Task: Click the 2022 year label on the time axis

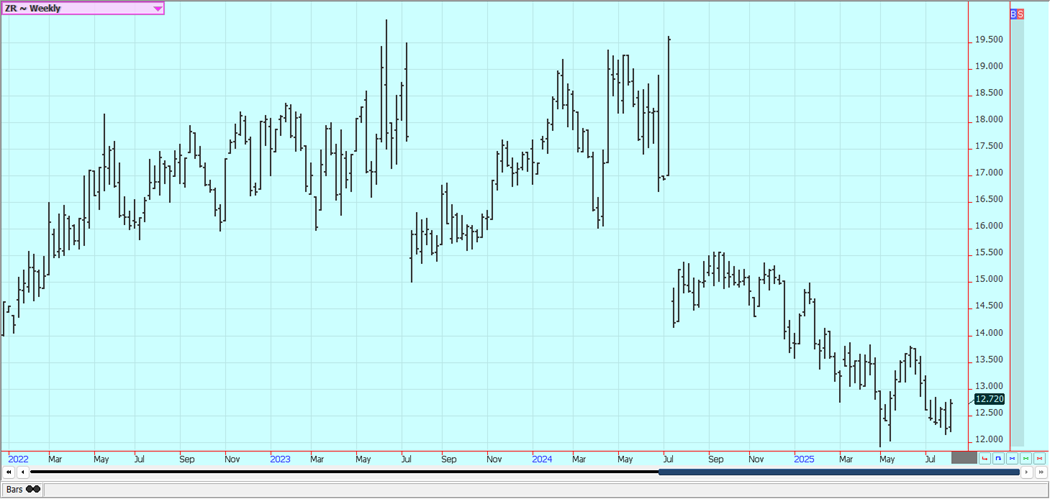Action: 18,459
